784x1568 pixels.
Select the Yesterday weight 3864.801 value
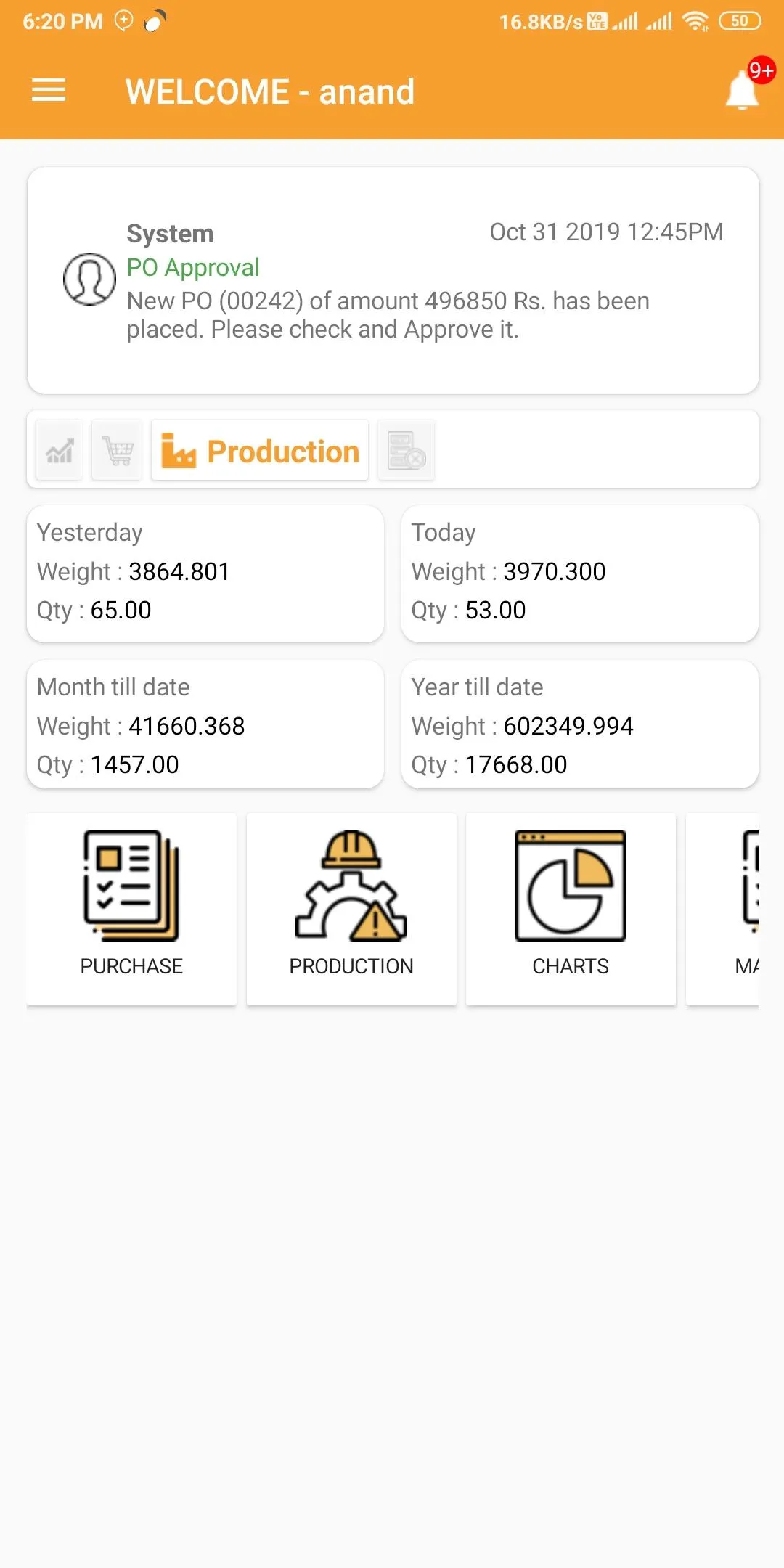(x=179, y=572)
